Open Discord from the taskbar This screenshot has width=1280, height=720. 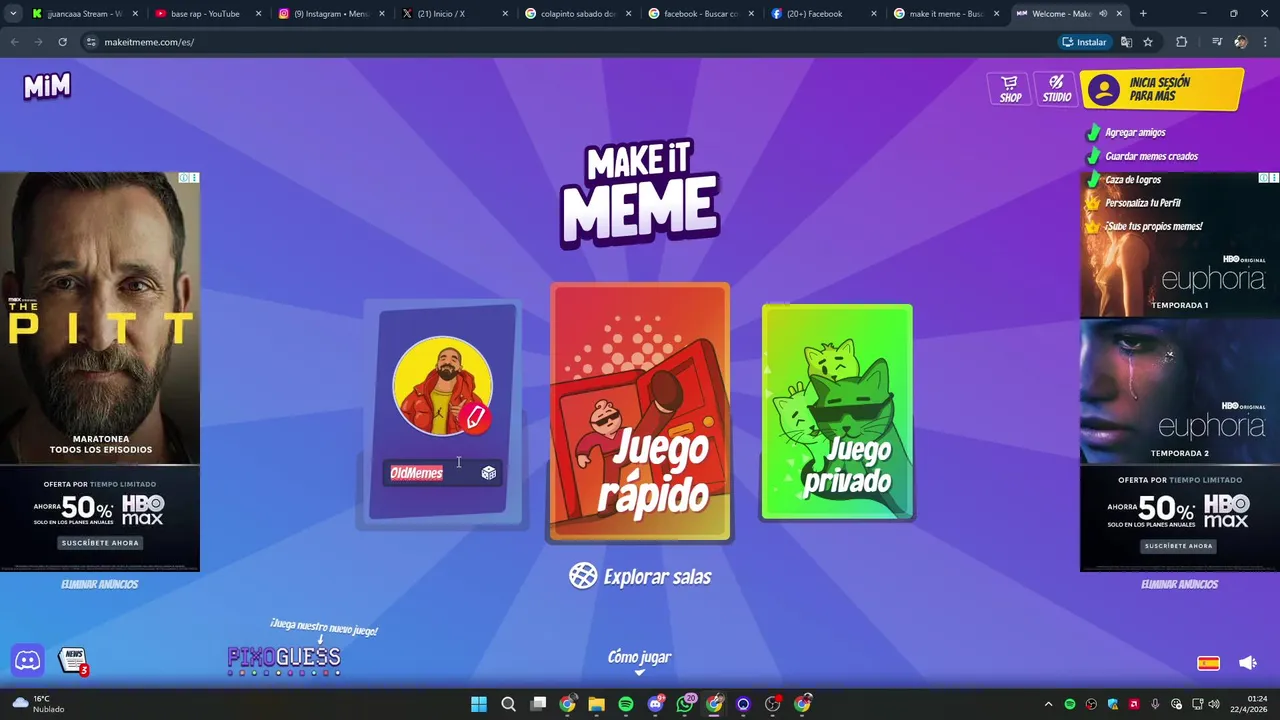point(655,704)
